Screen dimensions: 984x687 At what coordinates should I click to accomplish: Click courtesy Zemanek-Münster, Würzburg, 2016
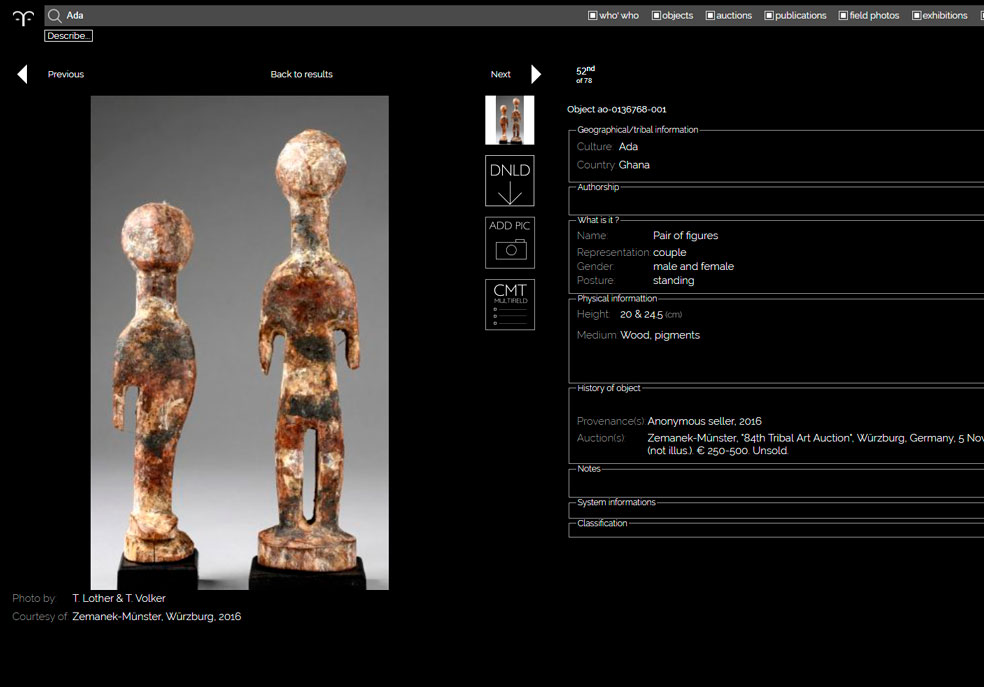(156, 617)
